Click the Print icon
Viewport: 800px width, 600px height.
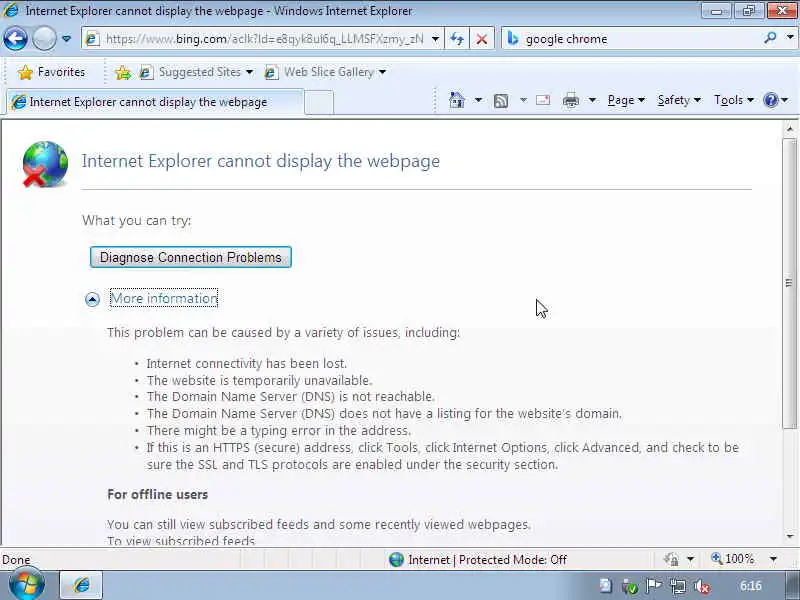click(570, 101)
